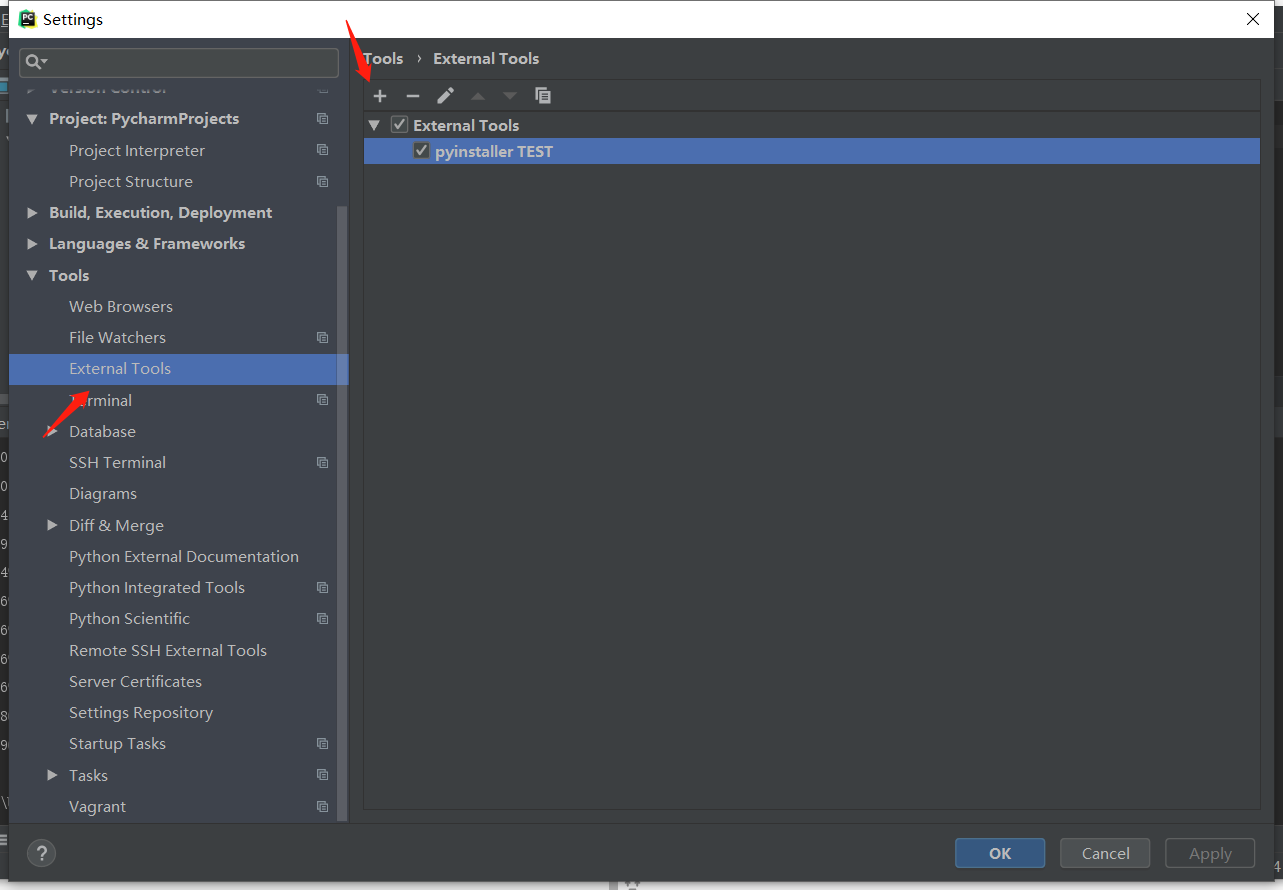
Task: Collapse the Tools section arrow
Action: coord(32,275)
